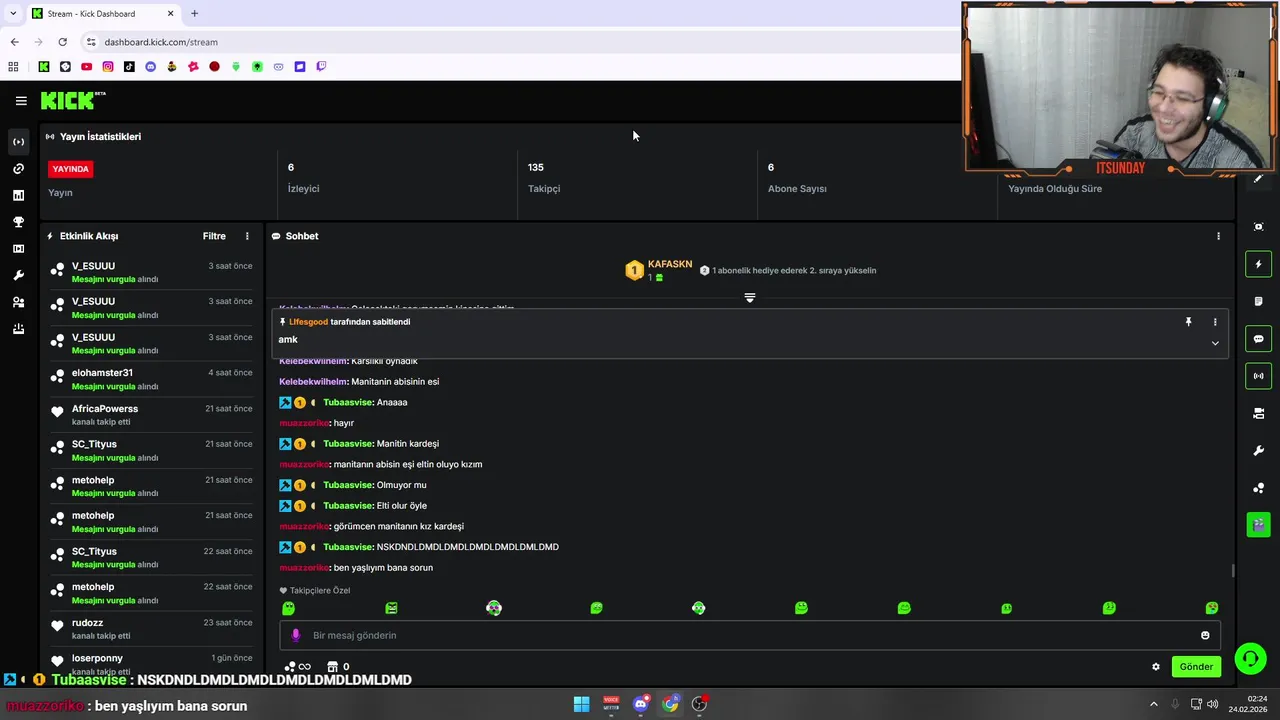Screen dimensions: 1280x720
Task: Click the '135' Takipçi follower count
Action: click(x=536, y=167)
